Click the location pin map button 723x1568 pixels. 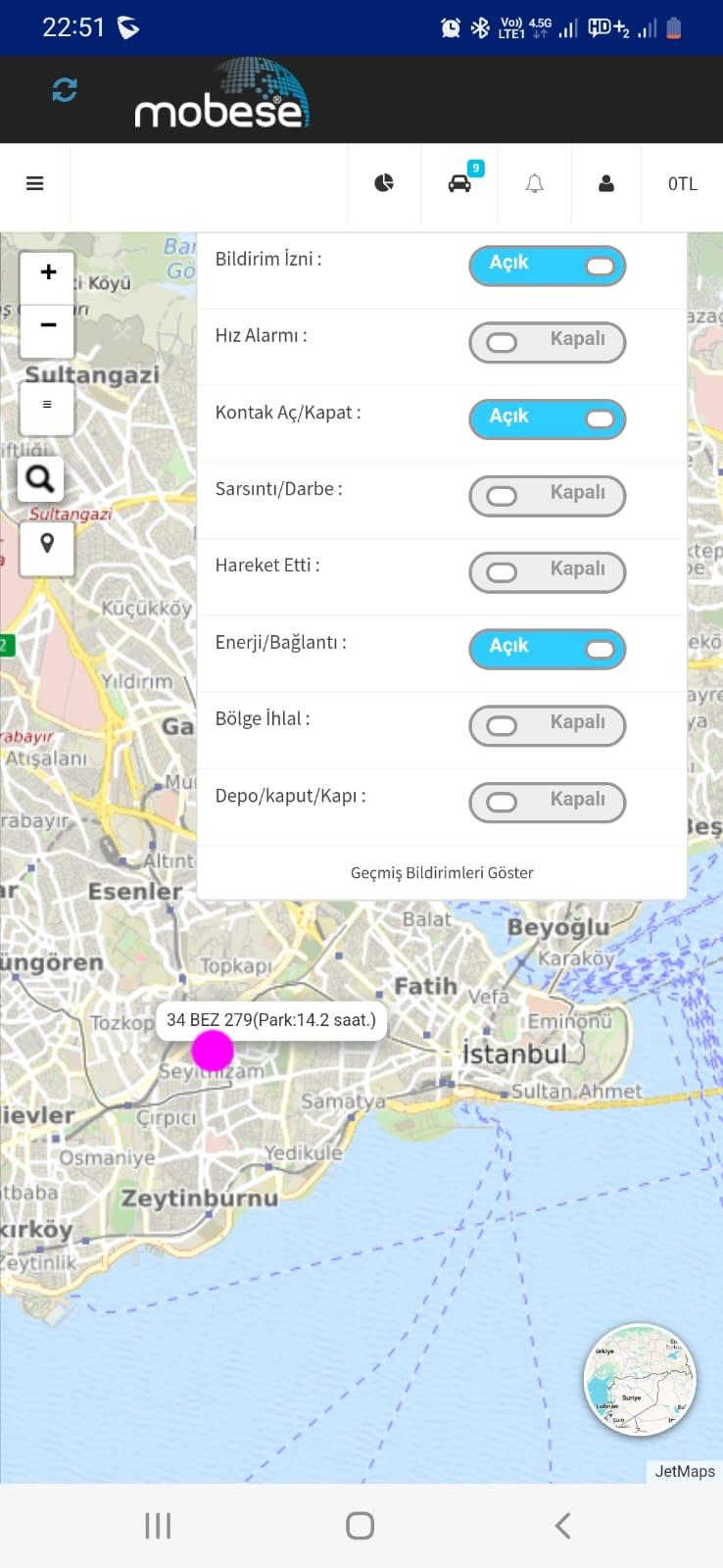[x=47, y=547]
